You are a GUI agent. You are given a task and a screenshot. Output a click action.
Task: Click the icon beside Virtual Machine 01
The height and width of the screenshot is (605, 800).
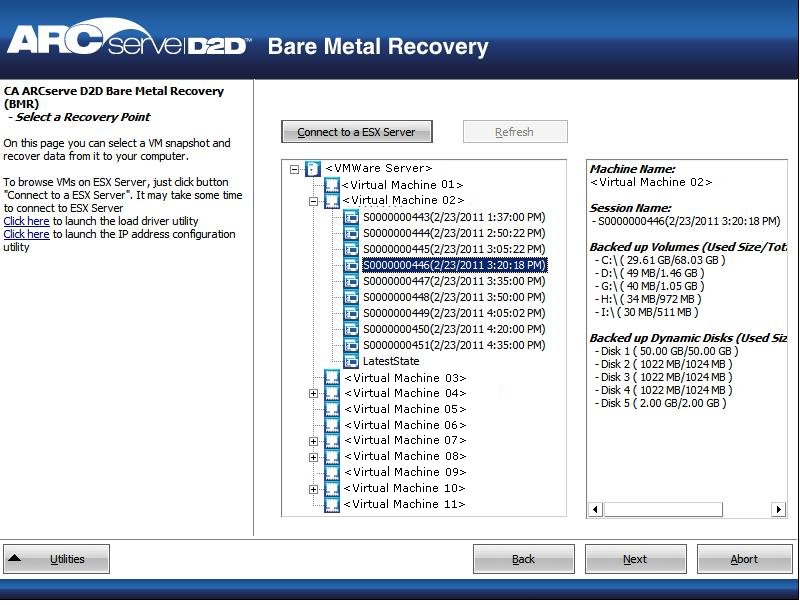[332, 185]
